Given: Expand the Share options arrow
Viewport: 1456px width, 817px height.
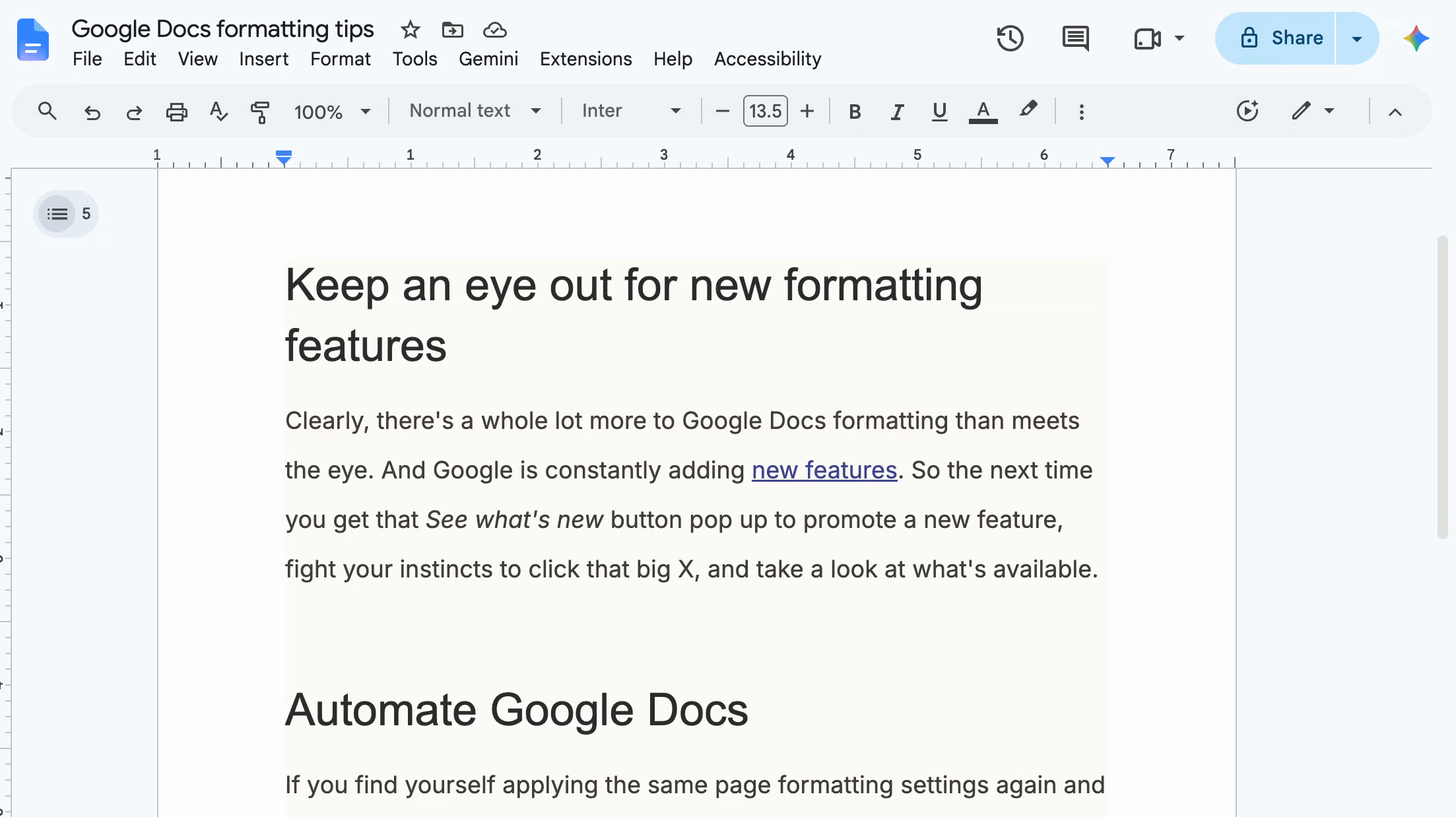Looking at the screenshot, I should tap(1357, 38).
